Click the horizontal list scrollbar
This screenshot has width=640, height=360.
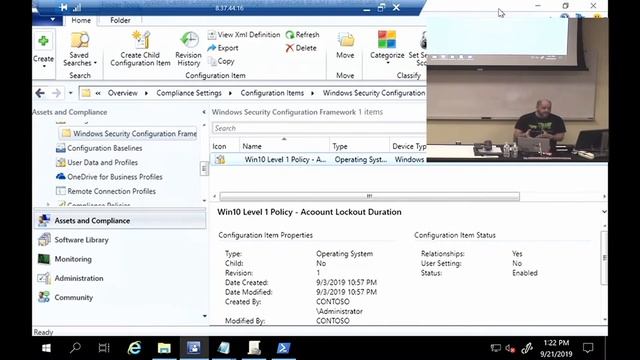pos(369,196)
